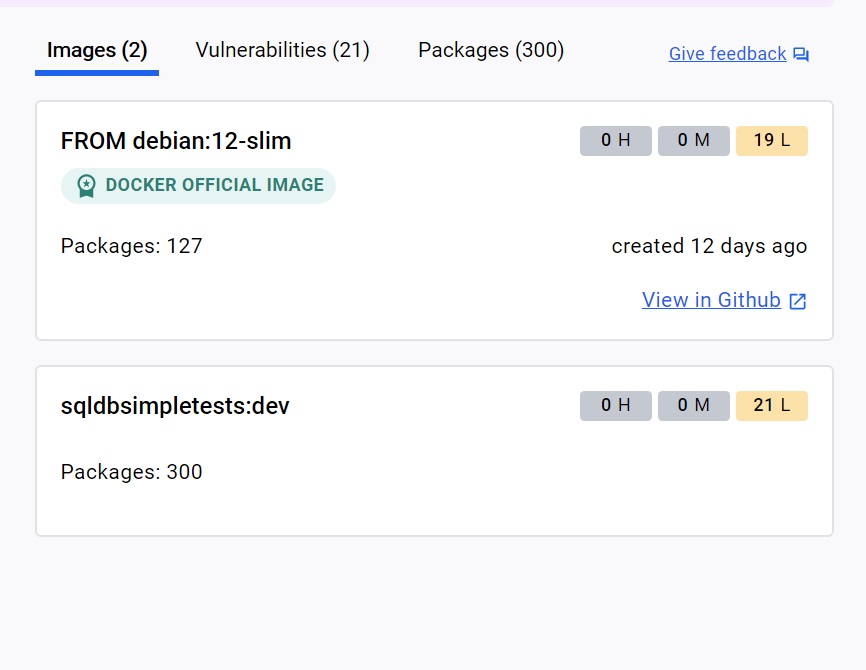
Task: Click the feedback speech bubble icon
Action: point(801,54)
